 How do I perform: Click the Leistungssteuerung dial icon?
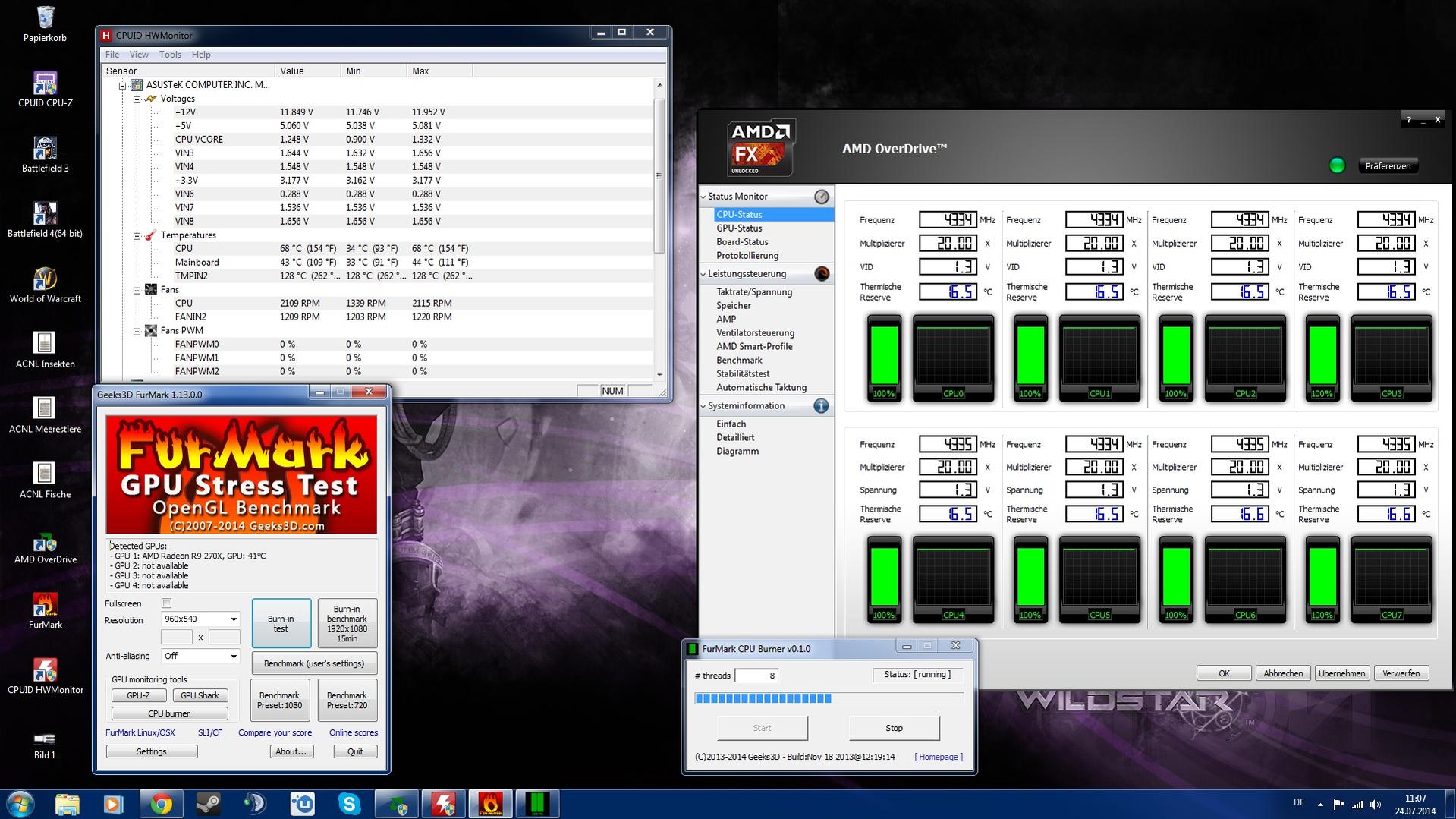click(x=822, y=274)
